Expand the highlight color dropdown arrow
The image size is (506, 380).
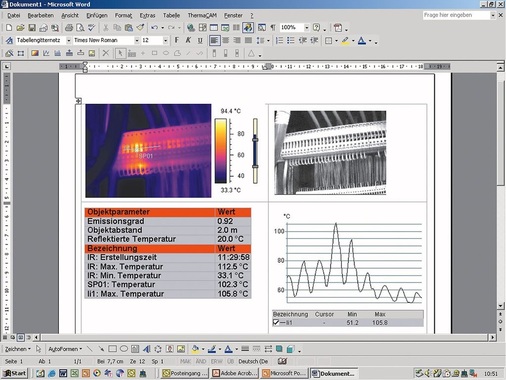point(353,41)
